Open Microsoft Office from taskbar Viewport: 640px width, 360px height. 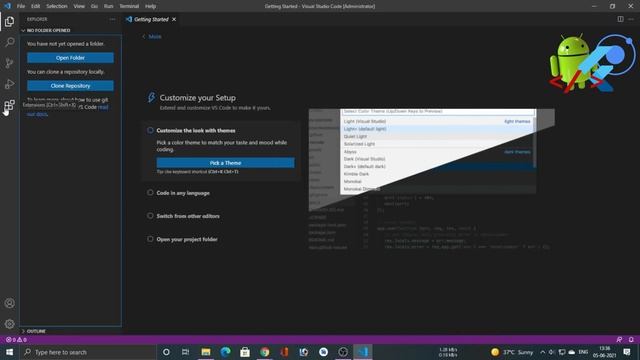pyautogui.click(x=284, y=352)
